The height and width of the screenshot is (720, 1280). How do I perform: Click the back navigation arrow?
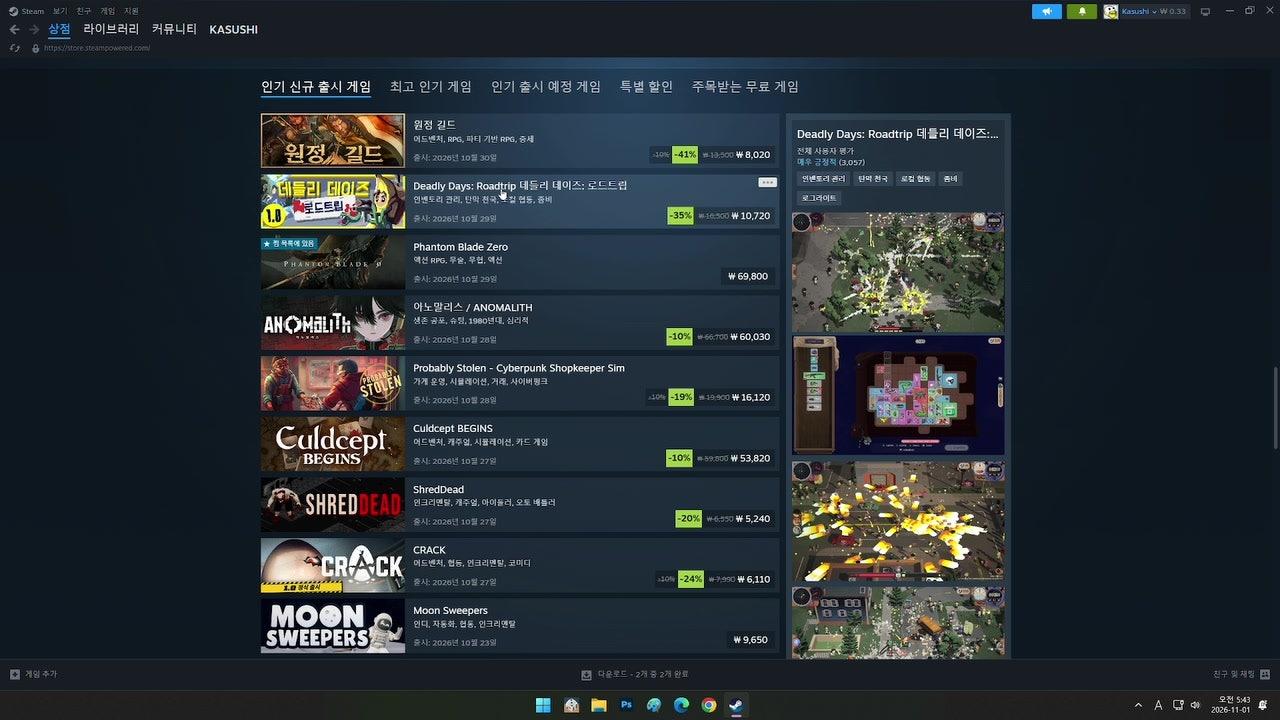tap(14, 30)
